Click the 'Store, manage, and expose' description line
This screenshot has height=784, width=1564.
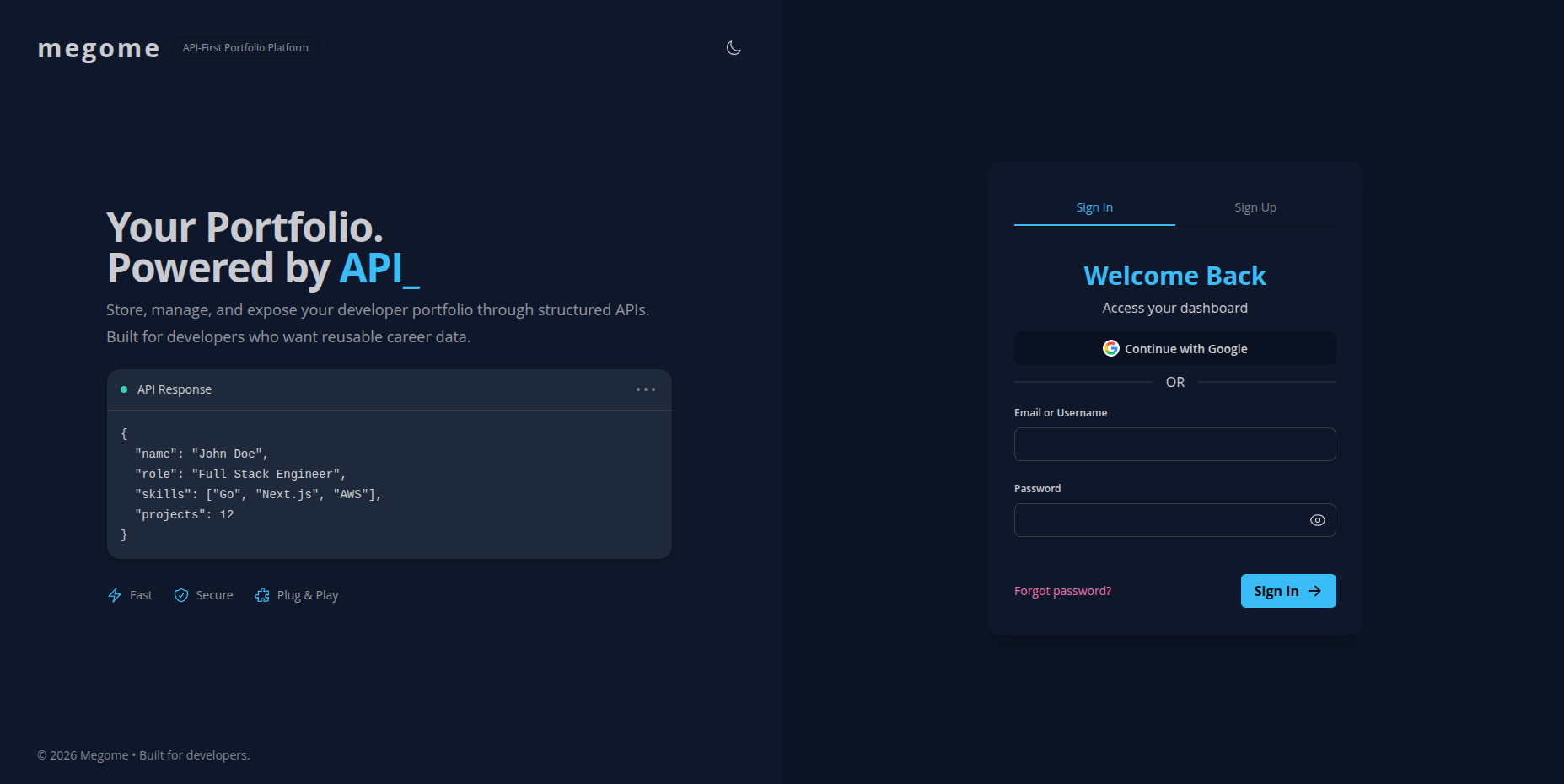tap(378, 309)
